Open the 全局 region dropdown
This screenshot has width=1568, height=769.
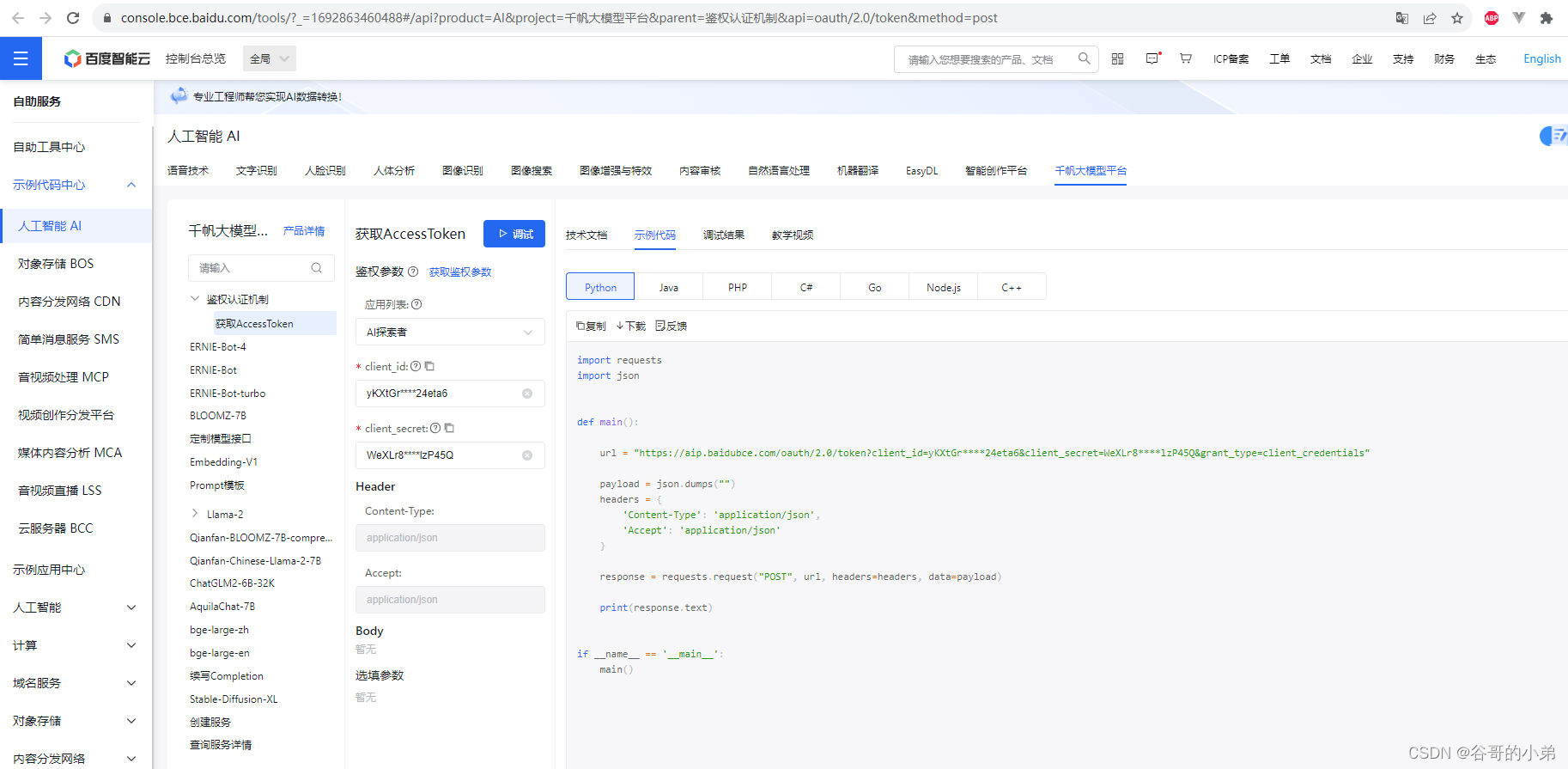(x=270, y=58)
